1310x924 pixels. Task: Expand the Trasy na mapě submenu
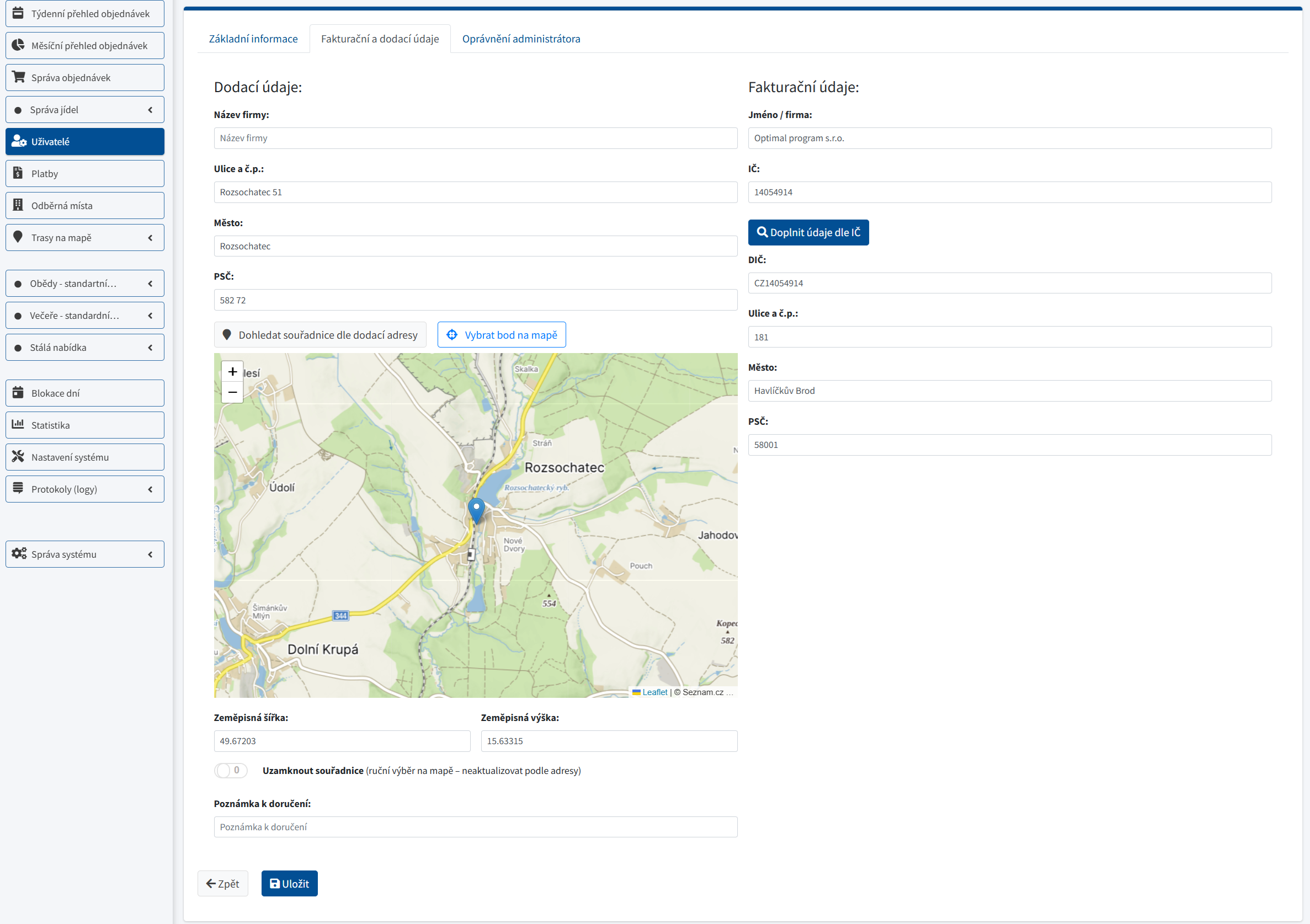pyautogui.click(x=84, y=237)
